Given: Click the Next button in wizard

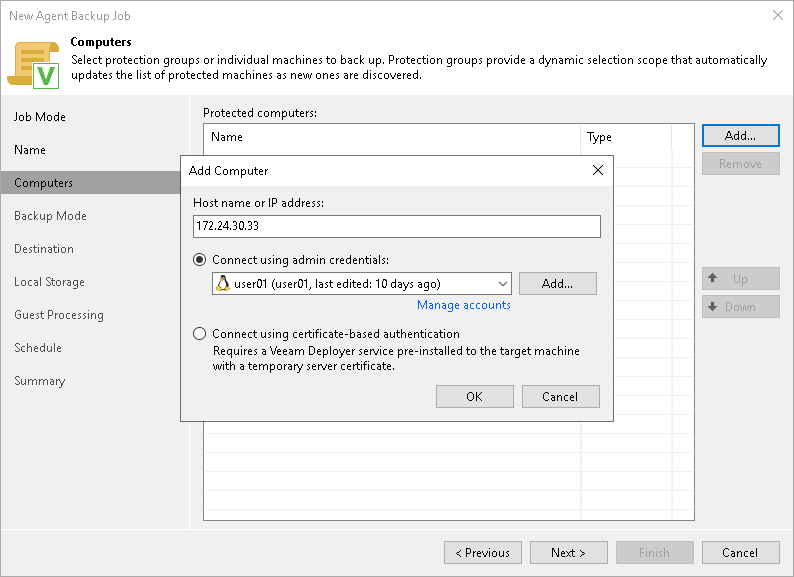Looking at the screenshot, I should 567,553.
